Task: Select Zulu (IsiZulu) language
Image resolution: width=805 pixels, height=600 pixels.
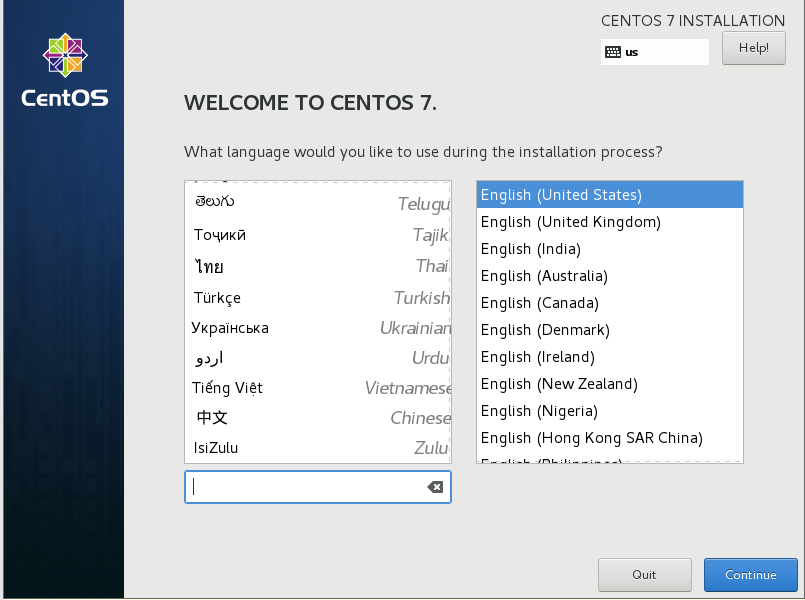Action: 318,448
